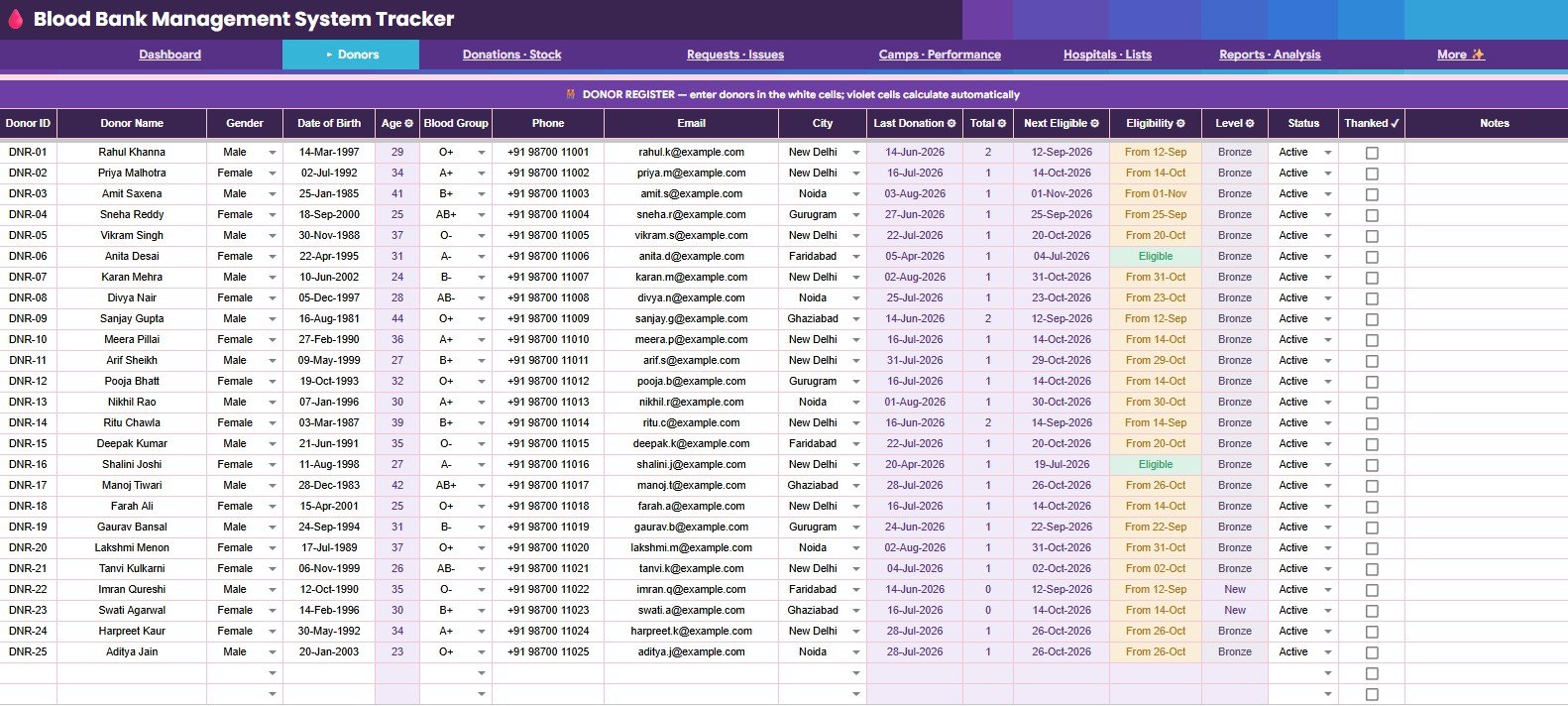Switch to Hospitals · Lists tab
The image size is (1568, 706).
click(1107, 55)
